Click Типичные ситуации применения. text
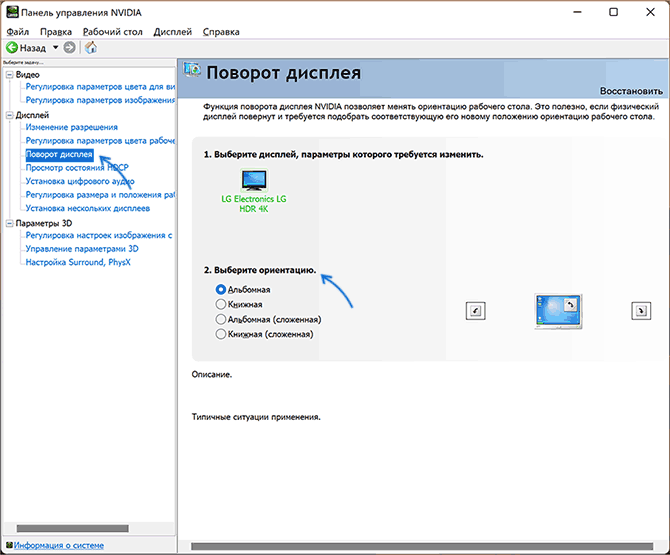Screen dimensions: 670x555 tap(256, 417)
